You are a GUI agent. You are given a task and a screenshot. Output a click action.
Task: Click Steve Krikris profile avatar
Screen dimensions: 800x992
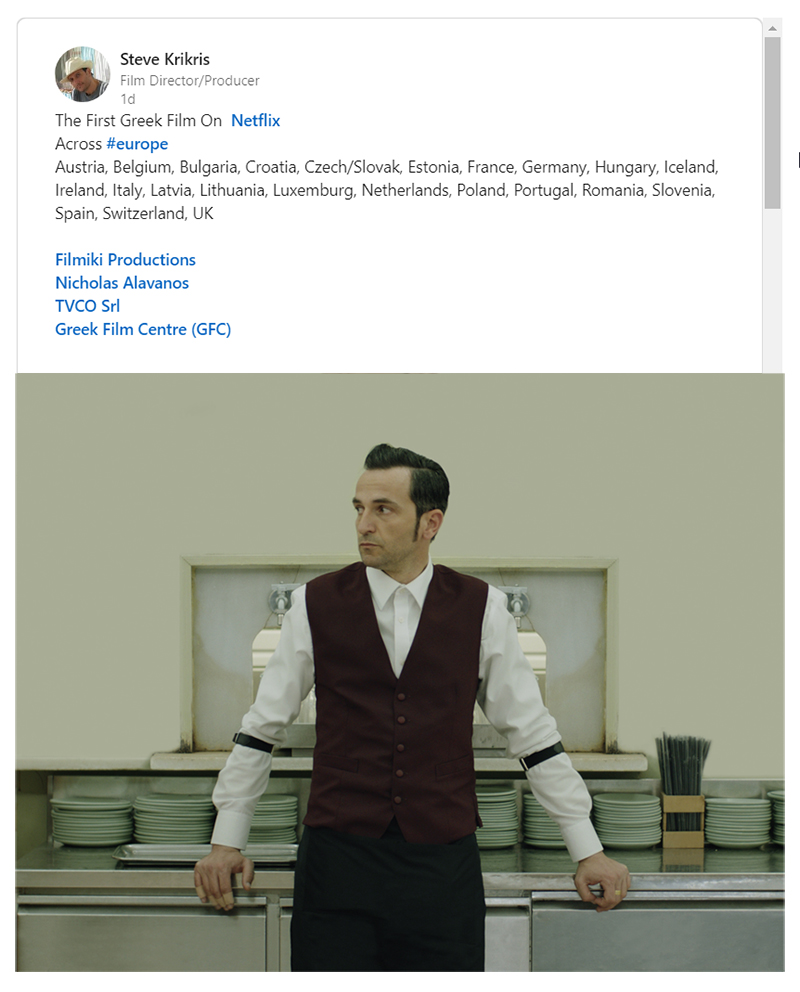[x=82, y=74]
